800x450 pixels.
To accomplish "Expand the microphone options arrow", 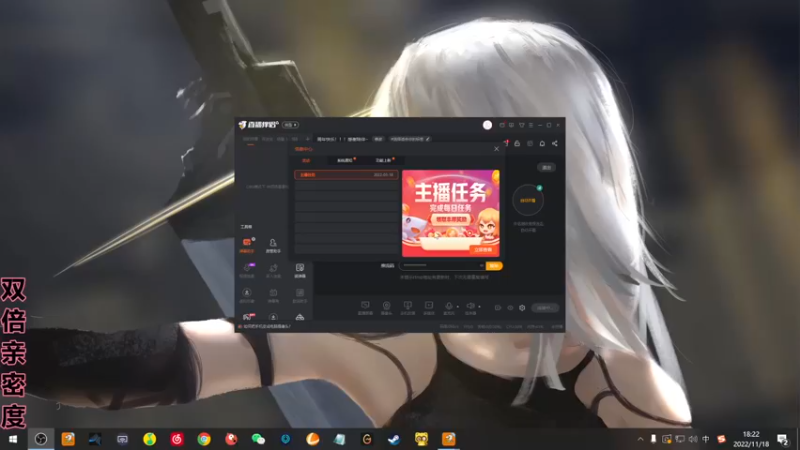I will point(458,307).
